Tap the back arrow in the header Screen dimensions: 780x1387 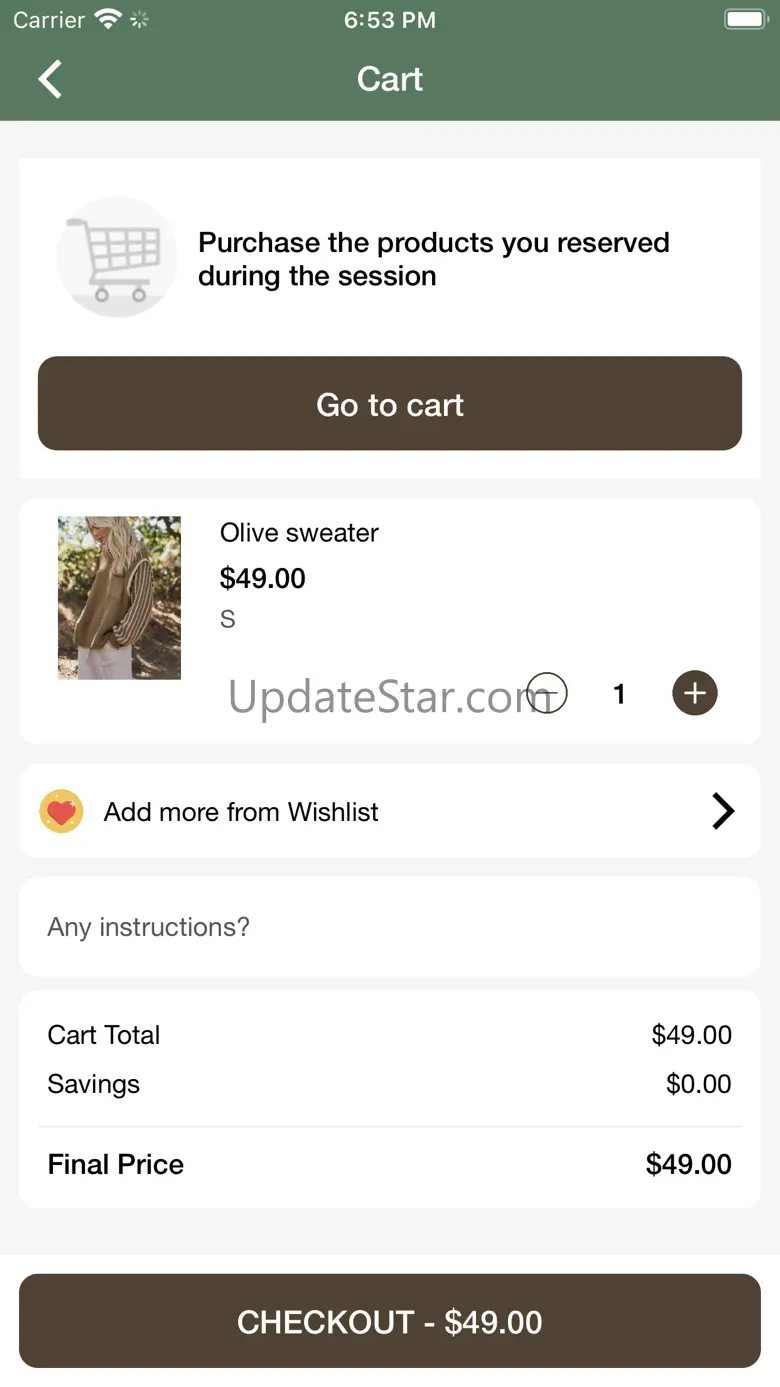[x=50, y=79]
